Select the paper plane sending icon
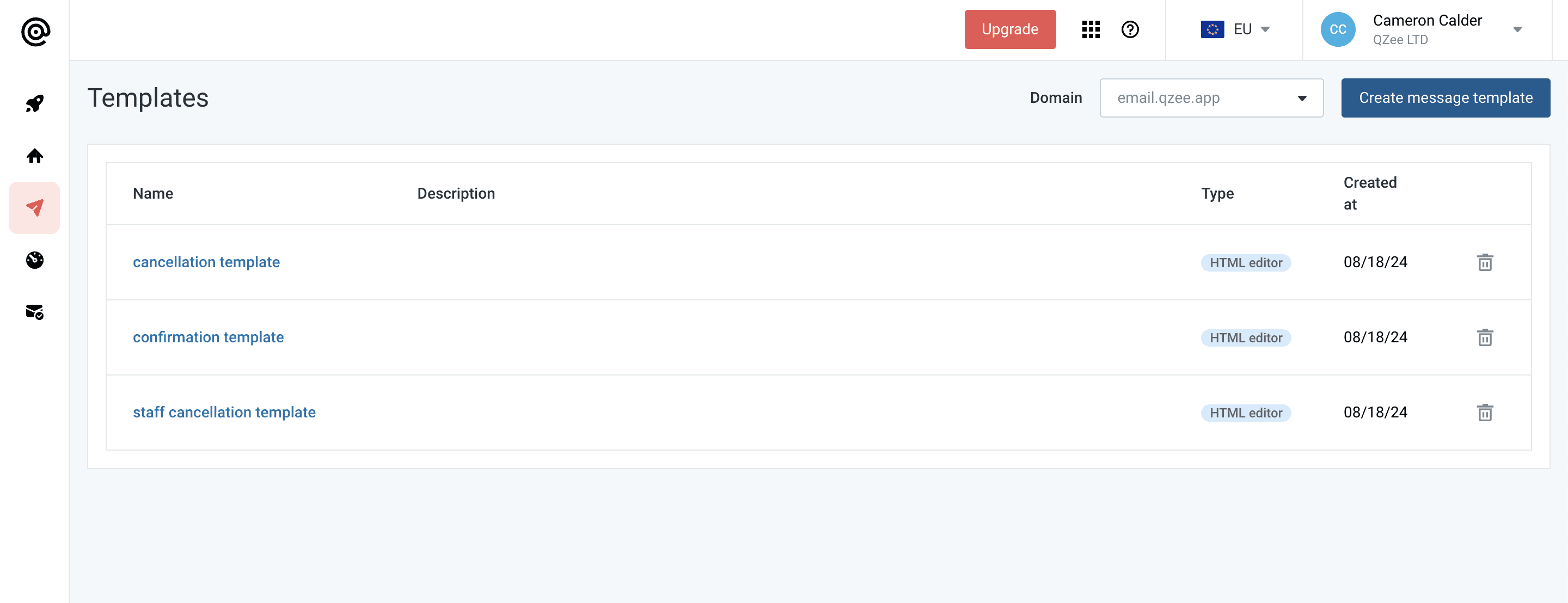Viewport: 1568px width, 603px height. (x=35, y=207)
